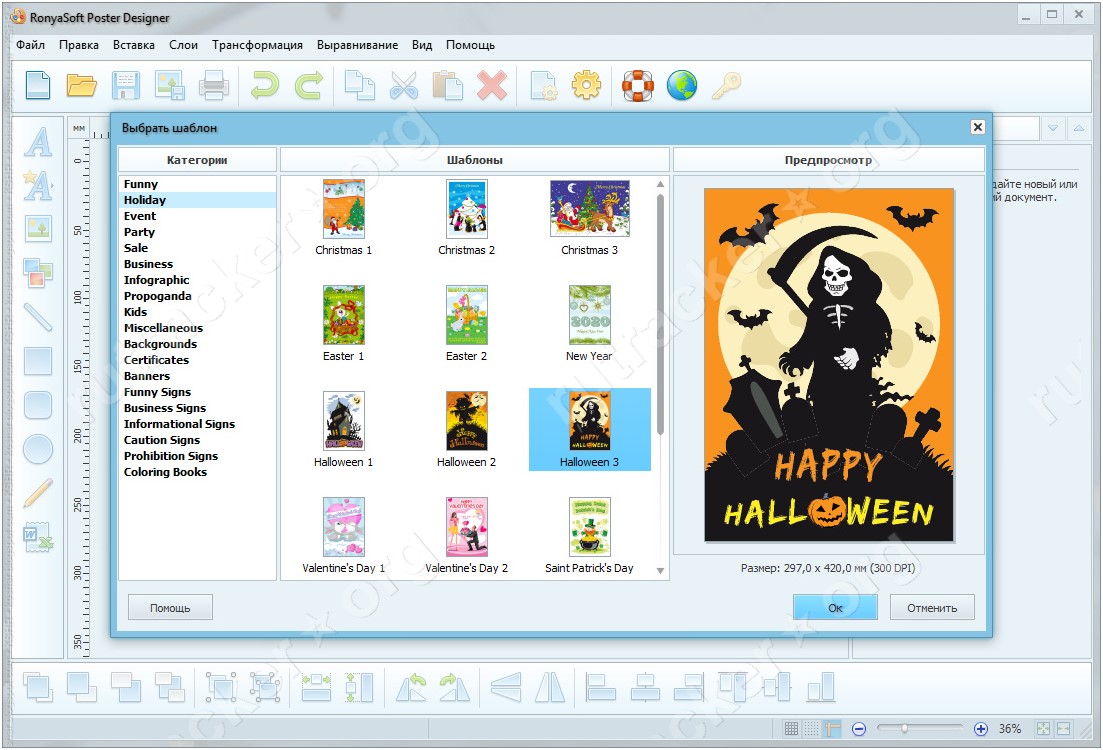This screenshot has width=1103, height=750.
Task: Save the poster with the floppy disk icon
Action: (x=126, y=85)
